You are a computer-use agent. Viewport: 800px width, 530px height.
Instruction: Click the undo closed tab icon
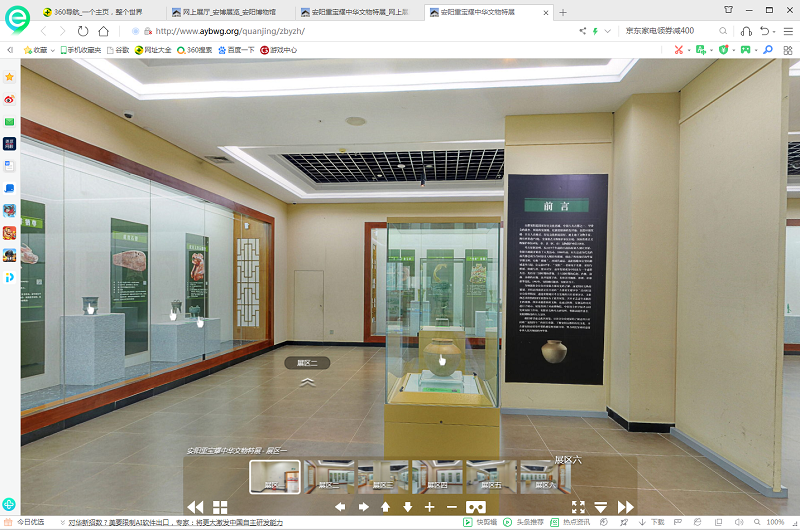[764, 31]
